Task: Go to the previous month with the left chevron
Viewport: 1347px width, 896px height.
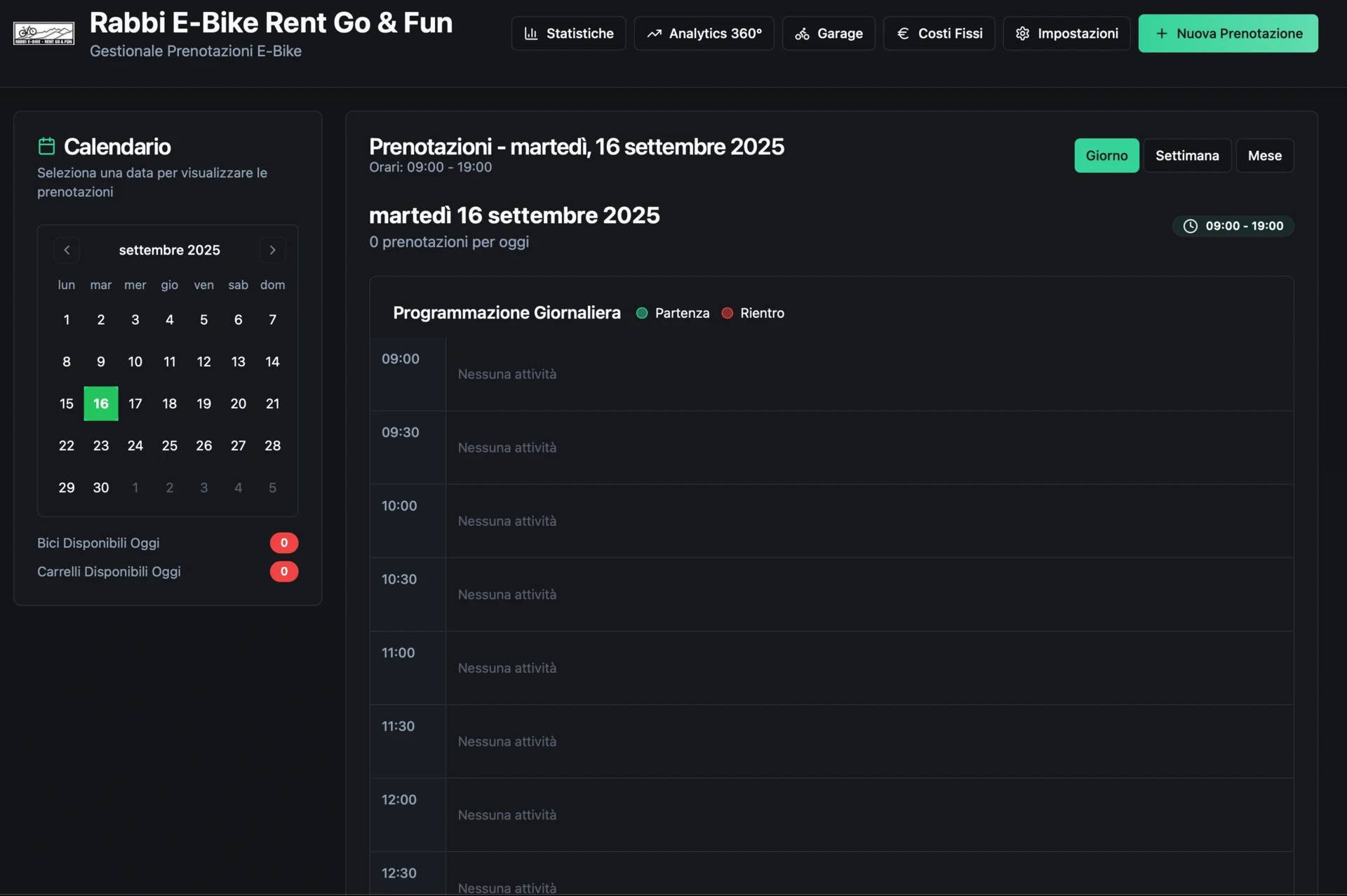Action: click(x=67, y=250)
